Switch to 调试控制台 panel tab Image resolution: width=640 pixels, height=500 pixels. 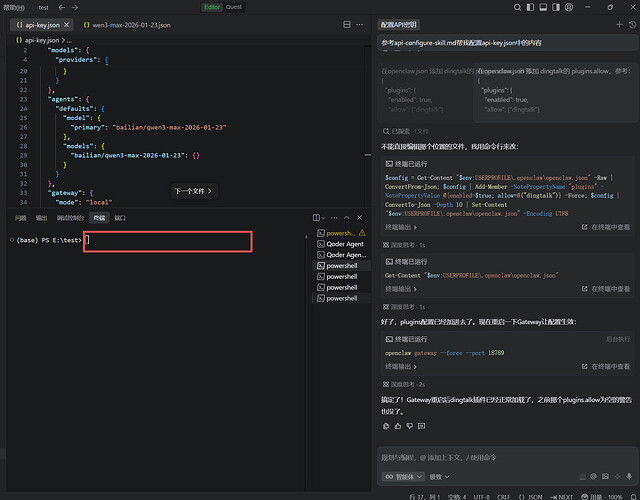(70, 218)
